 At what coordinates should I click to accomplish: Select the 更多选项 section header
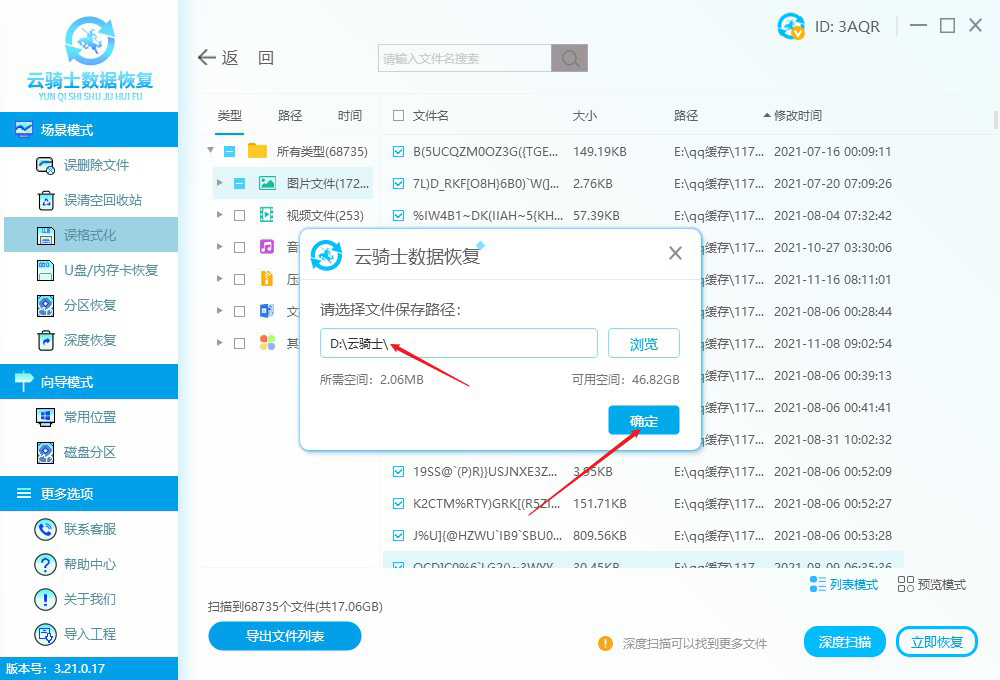(89, 494)
